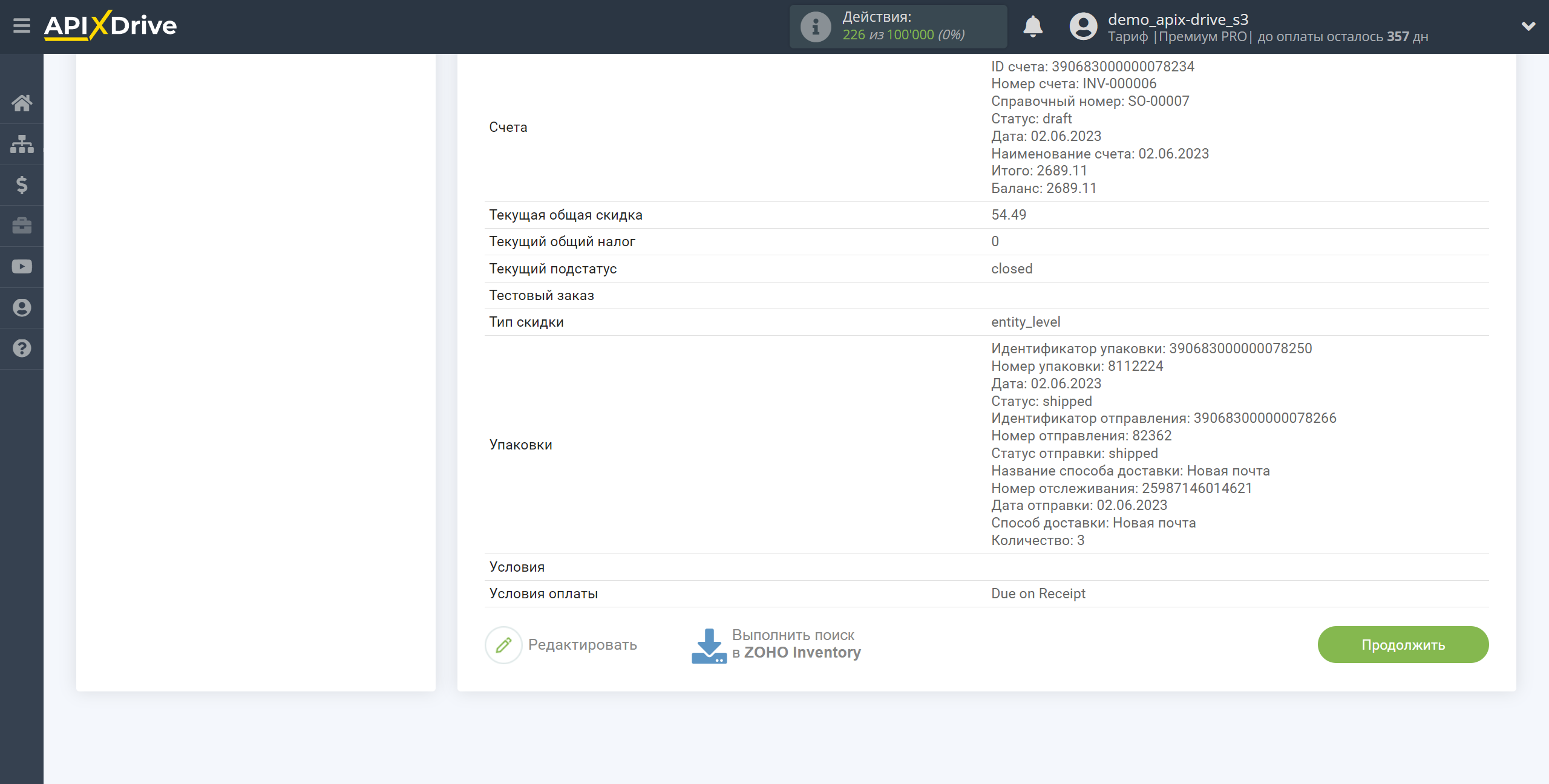Image resolution: width=1549 pixels, height=784 pixels.
Task: Open the connections sitemap icon
Action: pos(22,144)
